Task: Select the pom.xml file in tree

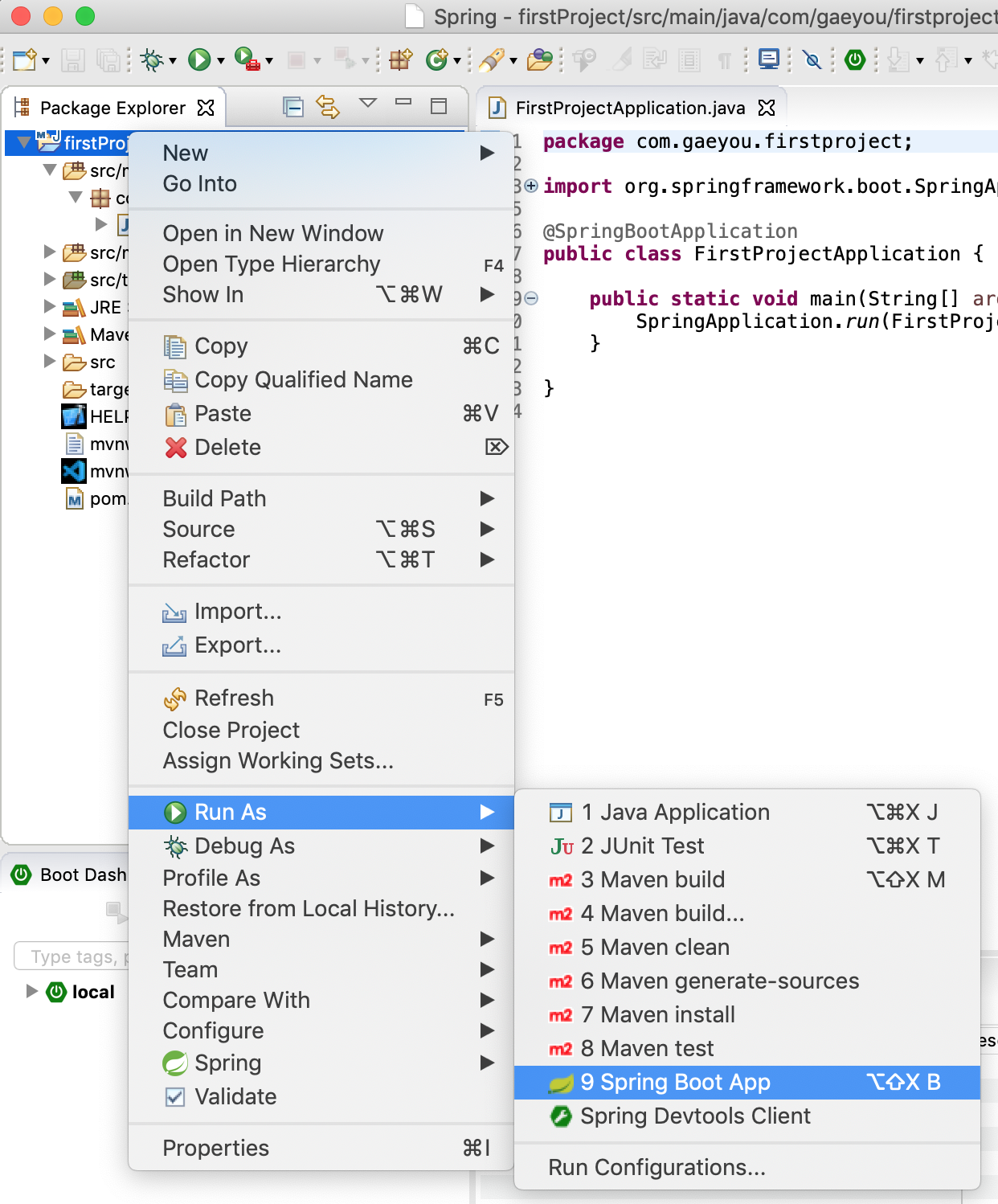Action: [x=96, y=499]
